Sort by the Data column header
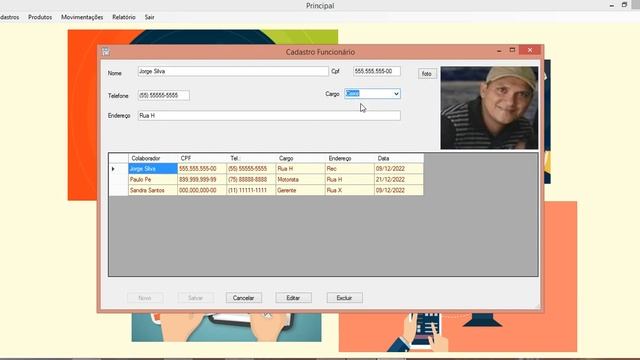 coord(399,158)
